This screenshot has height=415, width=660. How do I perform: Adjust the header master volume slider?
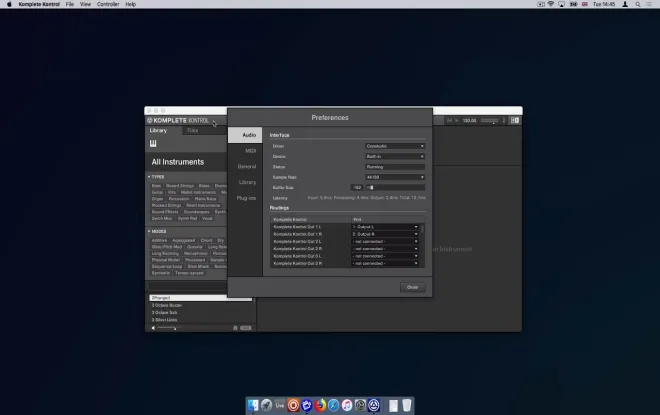click(490, 120)
